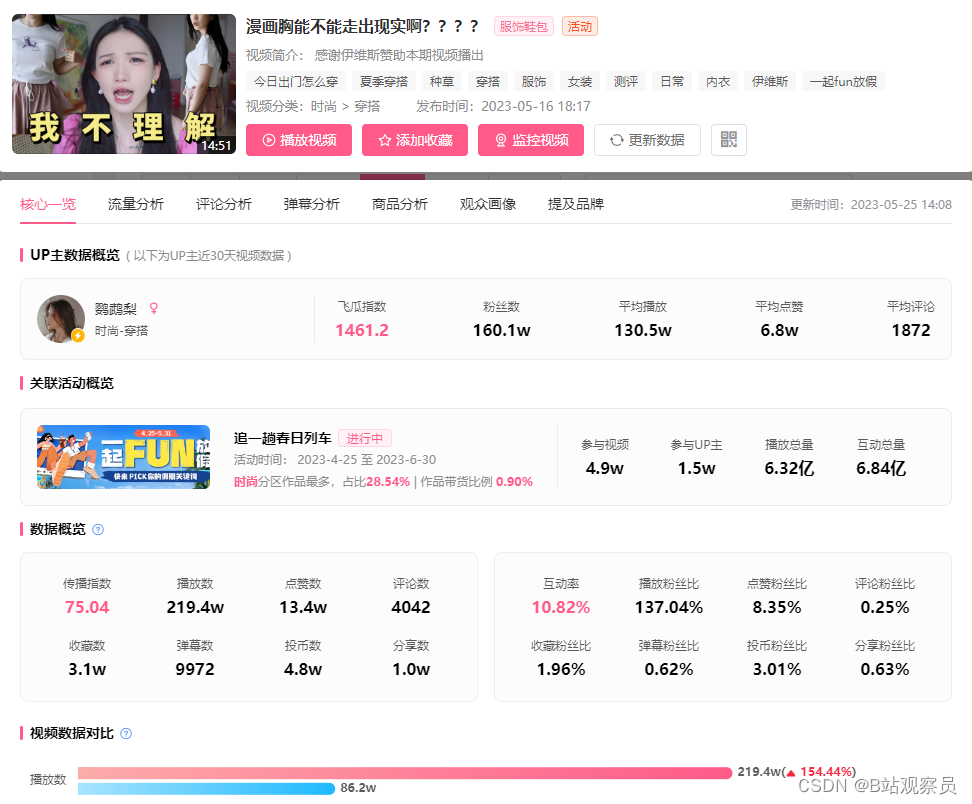Screen dimensions: 972x804
Task: Click the 发布时间 2023-05-16 18:17 text
Action: (x=503, y=106)
